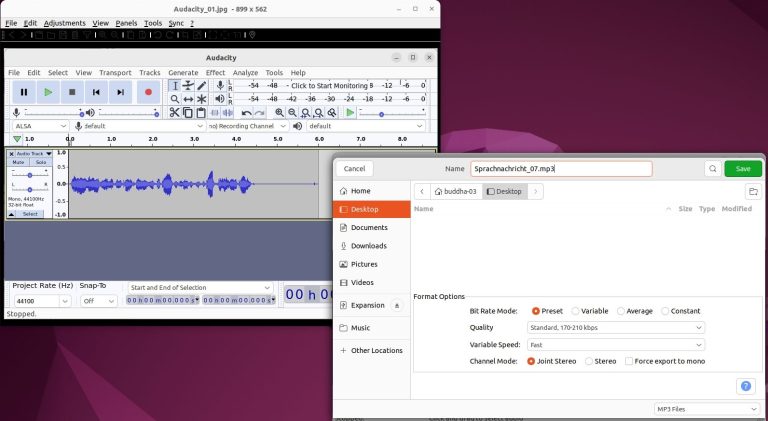Screen dimensions: 768x421
Task: Skip to start of the track
Action: click(x=96, y=92)
